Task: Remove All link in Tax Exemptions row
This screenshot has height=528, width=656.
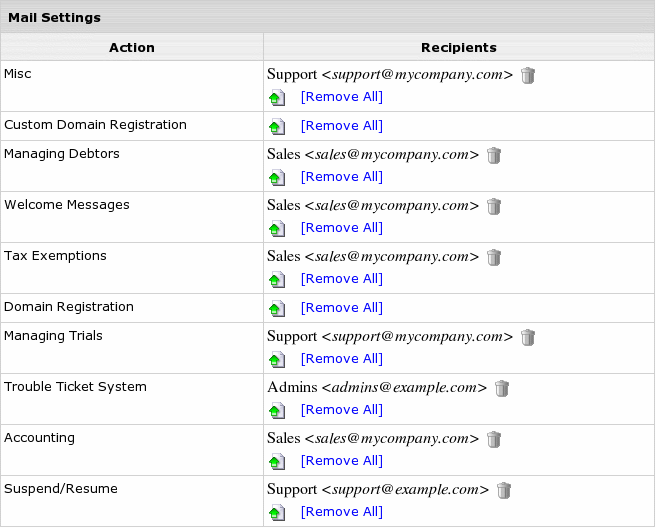Action: click(341, 279)
